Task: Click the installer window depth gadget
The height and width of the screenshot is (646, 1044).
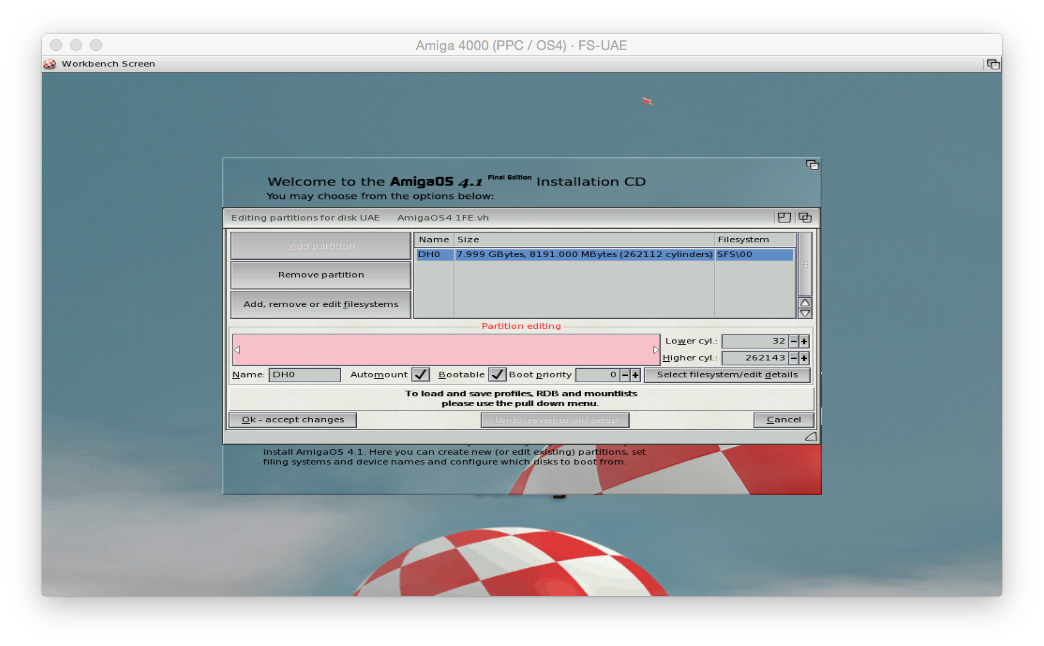Action: pos(812,164)
